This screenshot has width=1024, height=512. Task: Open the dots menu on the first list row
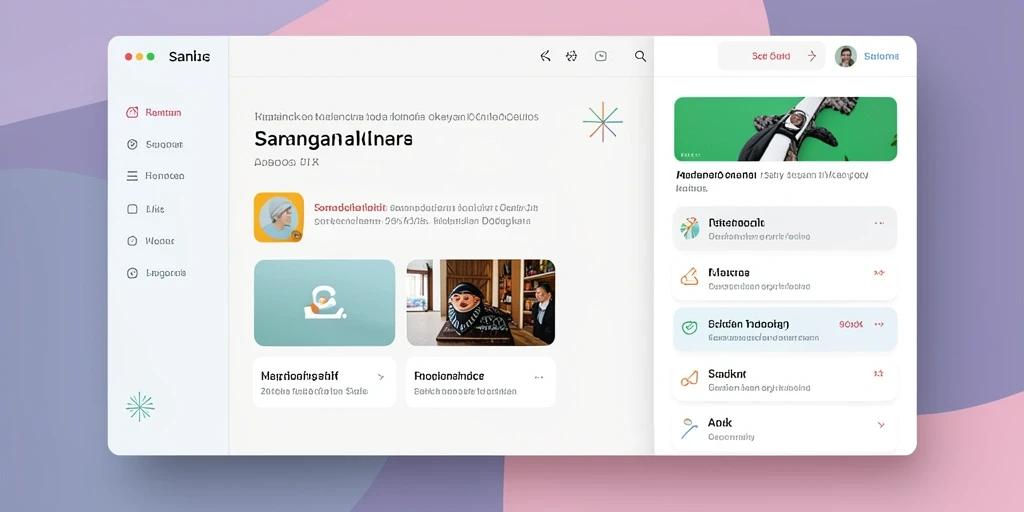pyautogui.click(x=879, y=223)
